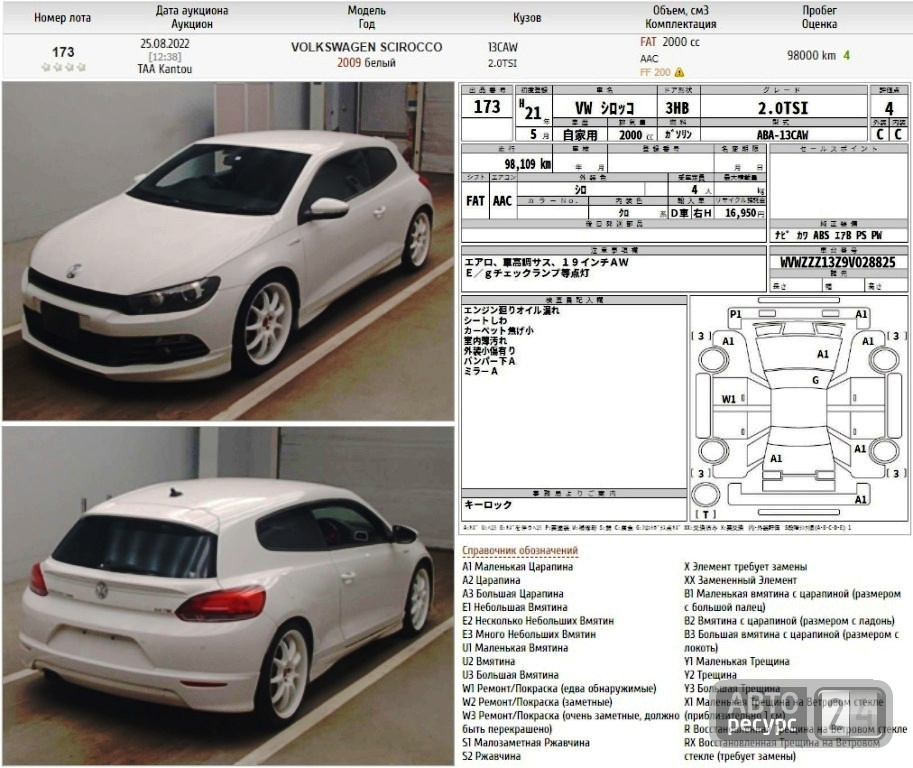
Task: Click the VOLKSWAGEN SCIROCCO model name
Action: pos(366,47)
